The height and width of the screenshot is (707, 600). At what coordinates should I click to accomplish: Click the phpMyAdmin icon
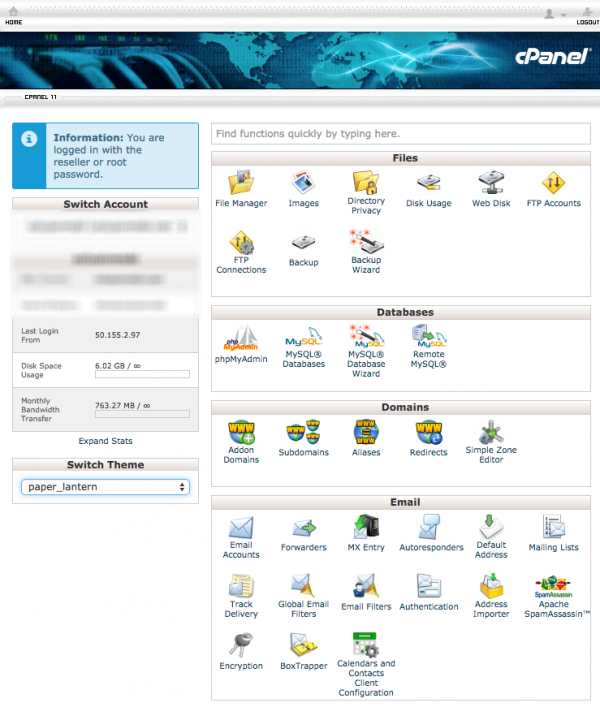241,339
